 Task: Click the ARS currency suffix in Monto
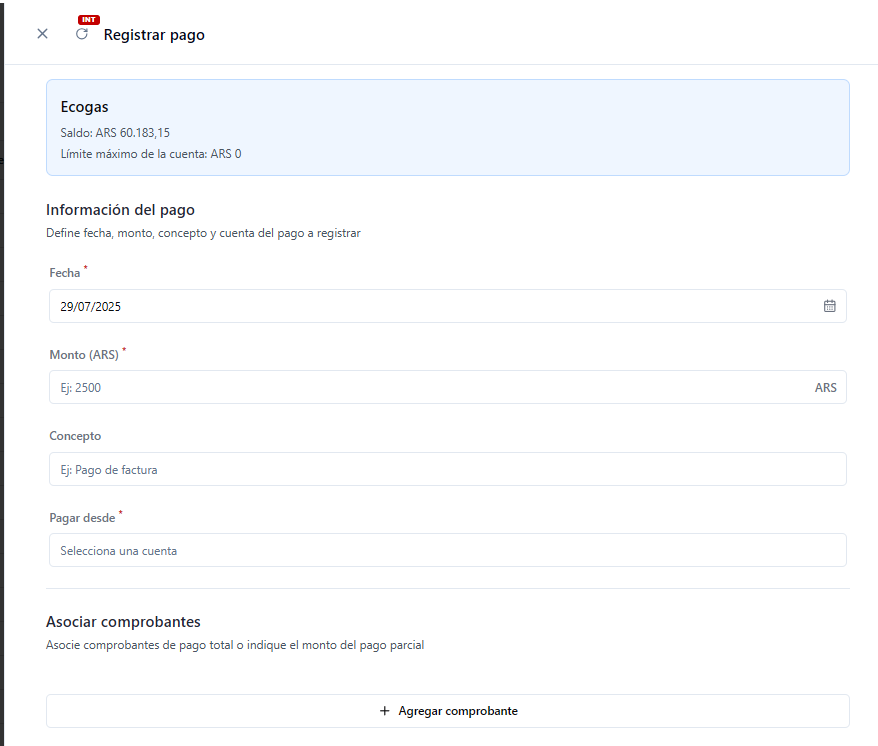click(825, 387)
